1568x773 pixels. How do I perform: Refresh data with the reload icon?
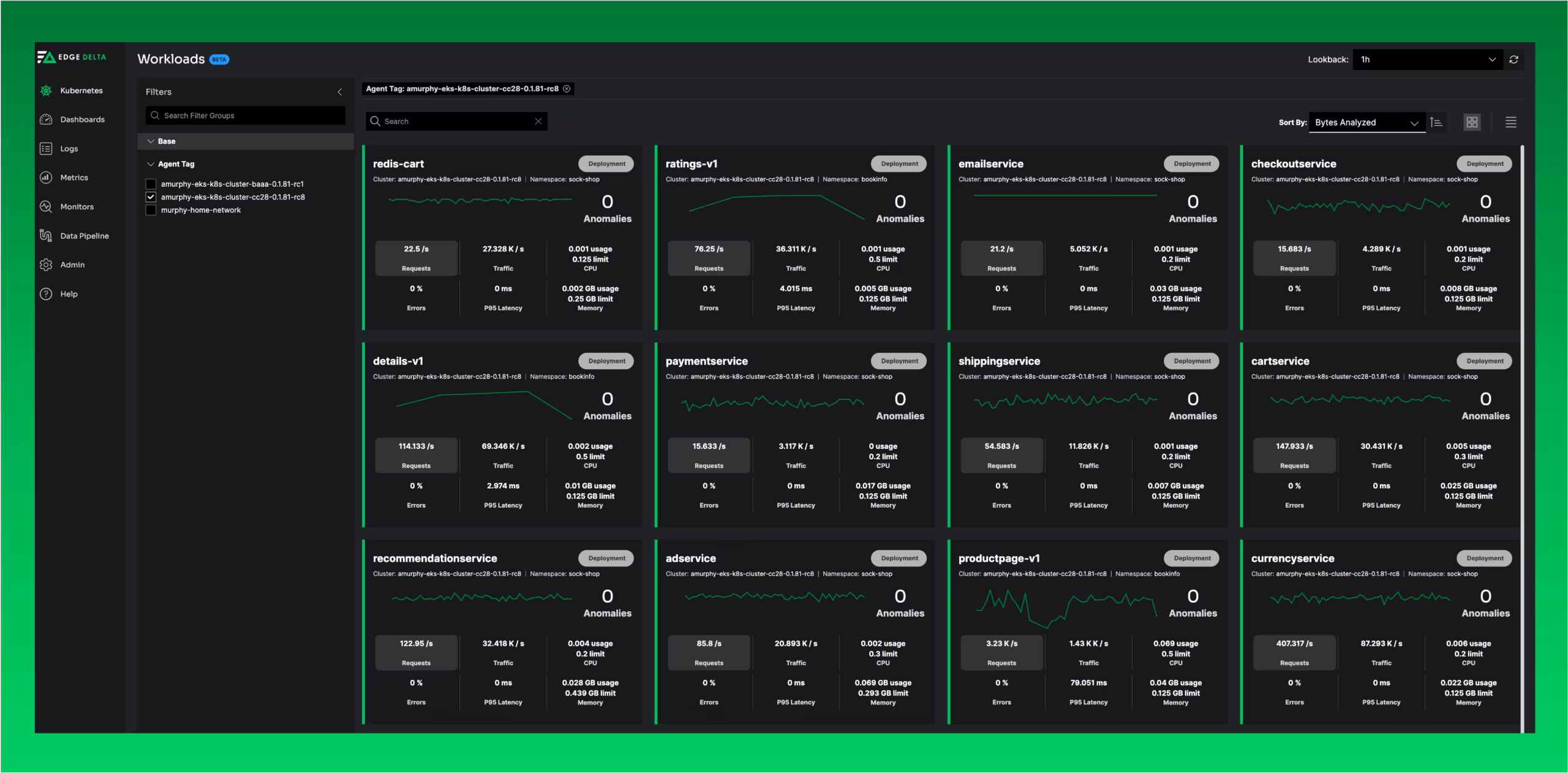(1513, 59)
